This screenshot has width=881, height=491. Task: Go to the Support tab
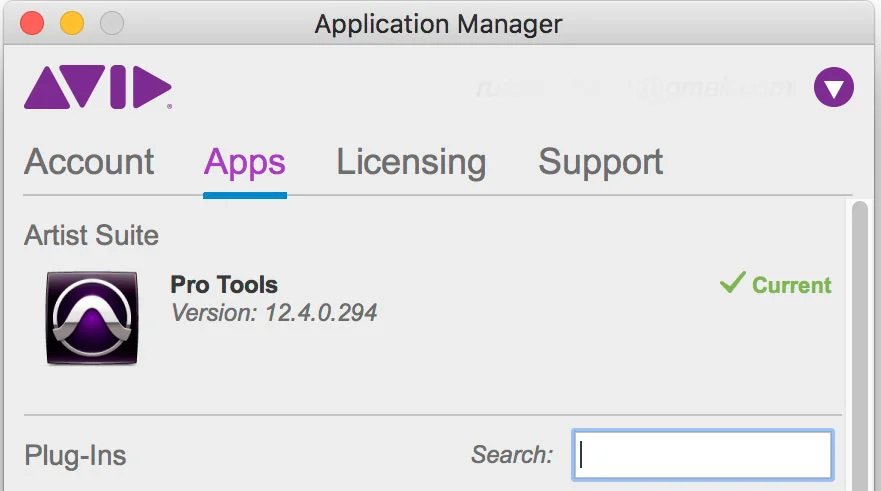pos(601,163)
